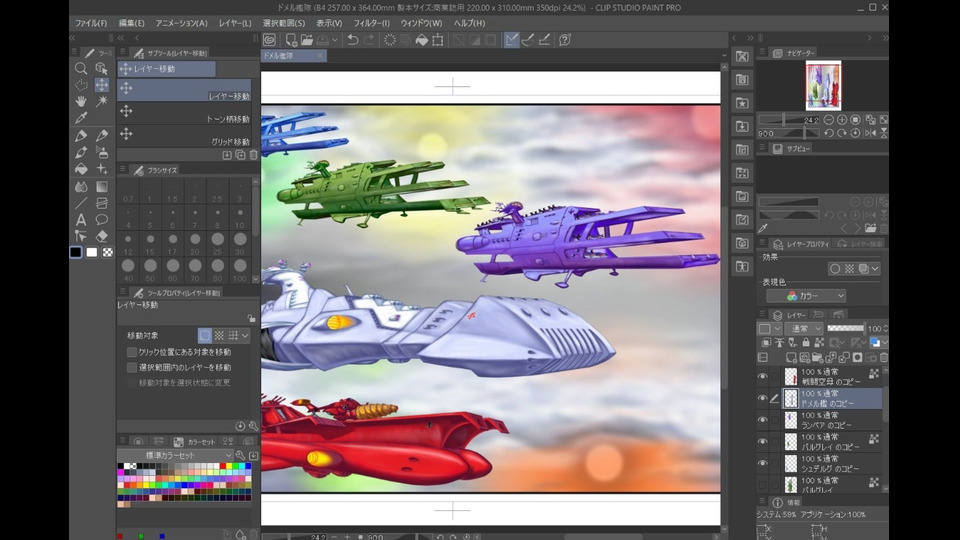Select the Zoom magnifier tool
This screenshot has width=960, height=540.
[x=81, y=69]
